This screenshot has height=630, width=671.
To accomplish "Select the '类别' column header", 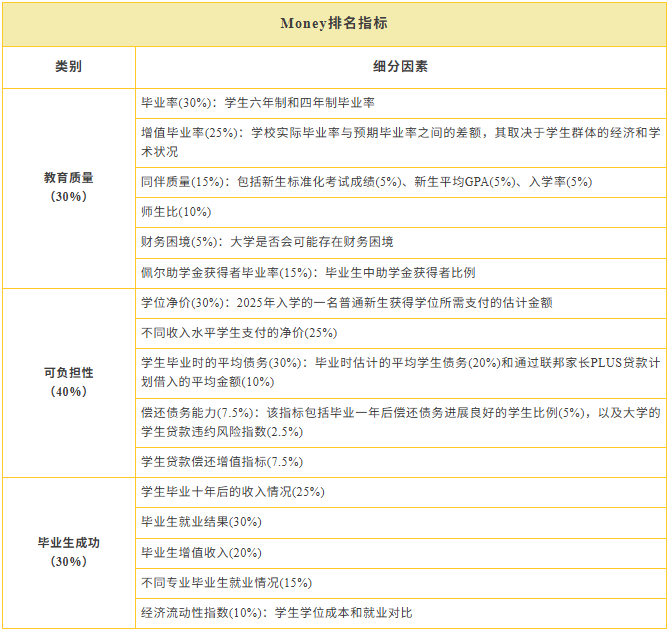I will tap(68, 67).
